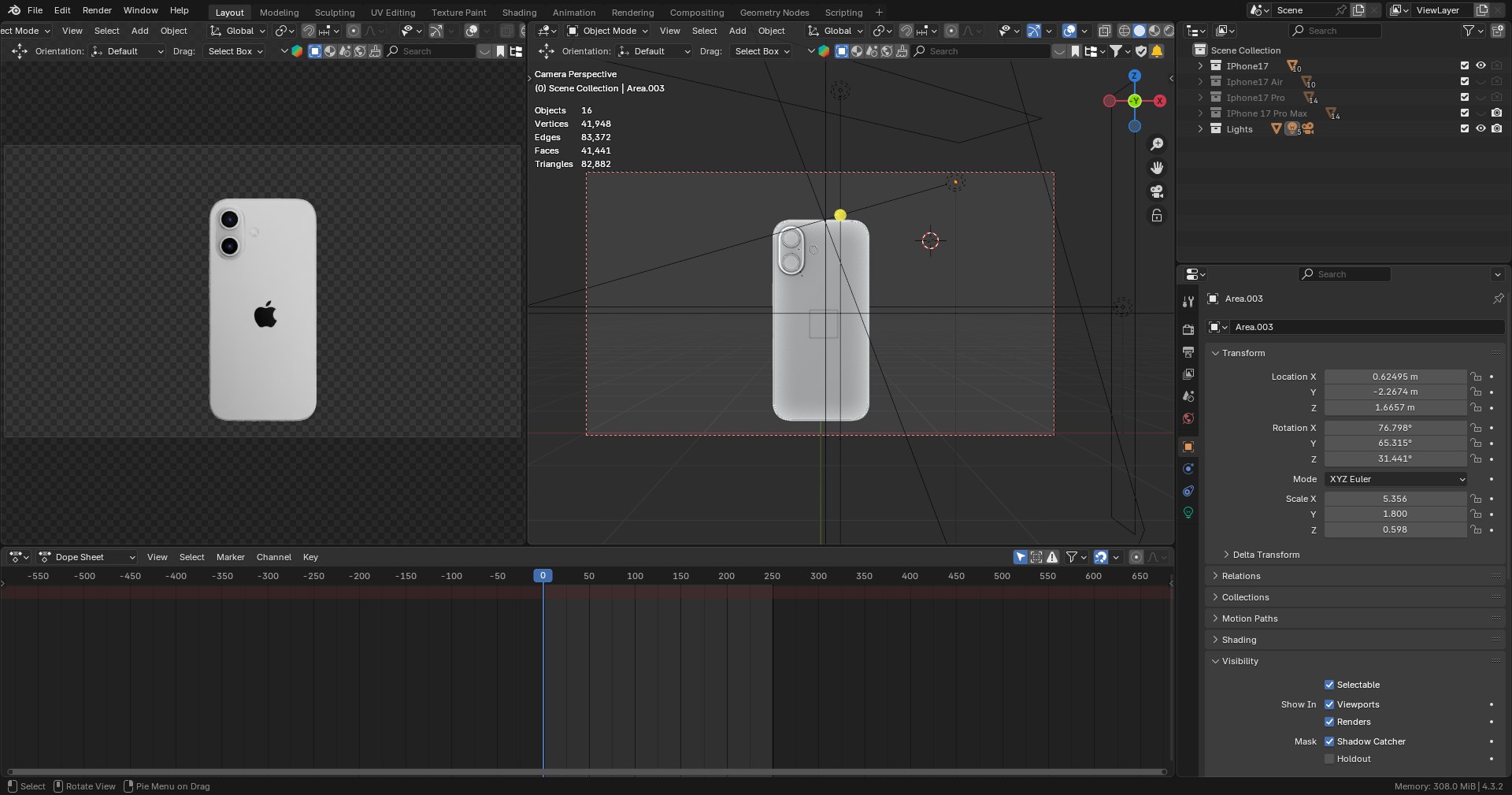This screenshot has height=795, width=1512.
Task: Open the Object Constraints properties tab
Action: coord(1188,491)
